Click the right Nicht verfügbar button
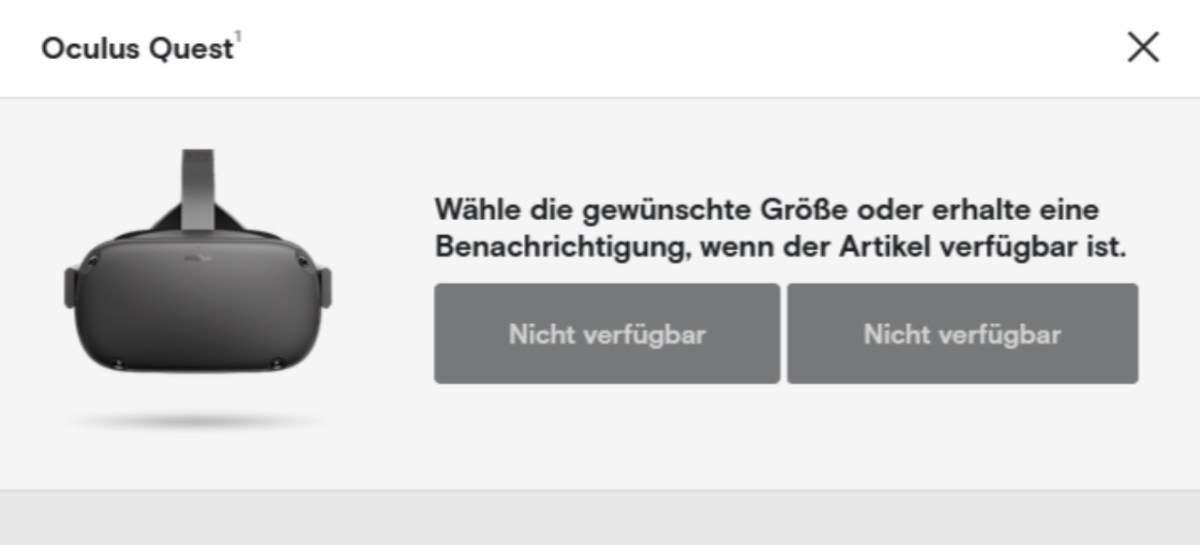 [962, 334]
